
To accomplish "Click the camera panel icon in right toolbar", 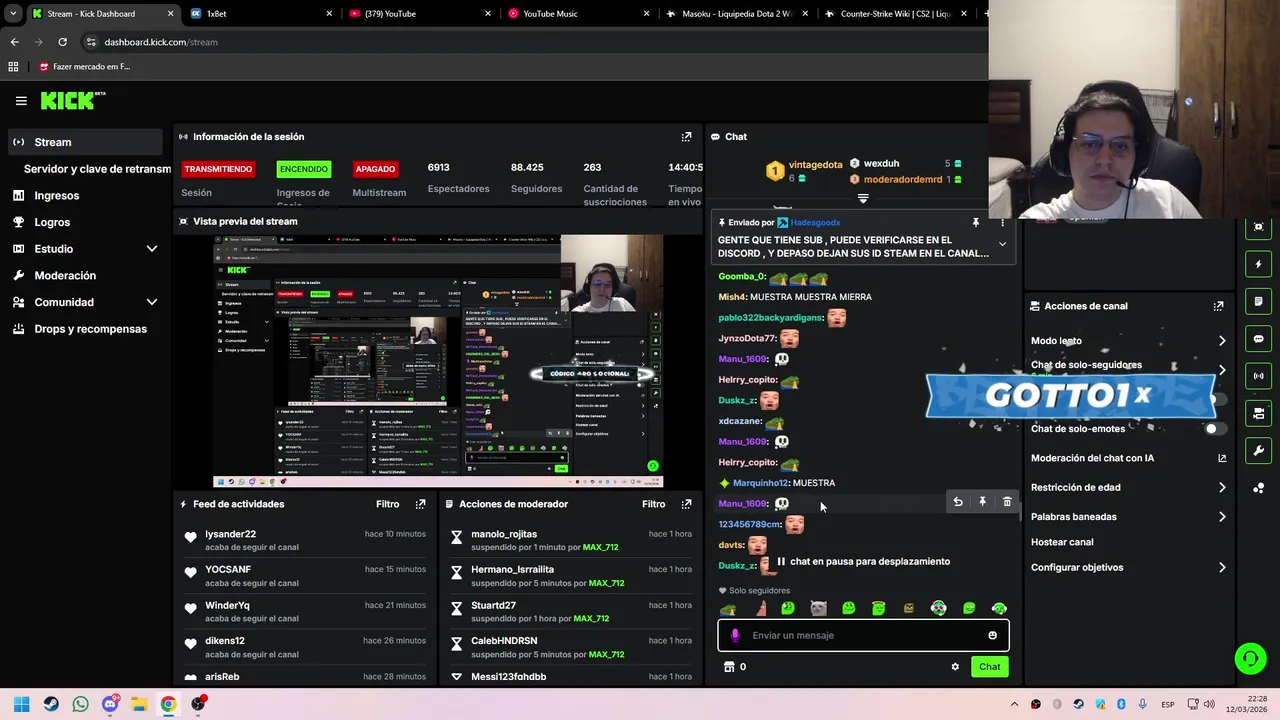I will (x=1258, y=413).
